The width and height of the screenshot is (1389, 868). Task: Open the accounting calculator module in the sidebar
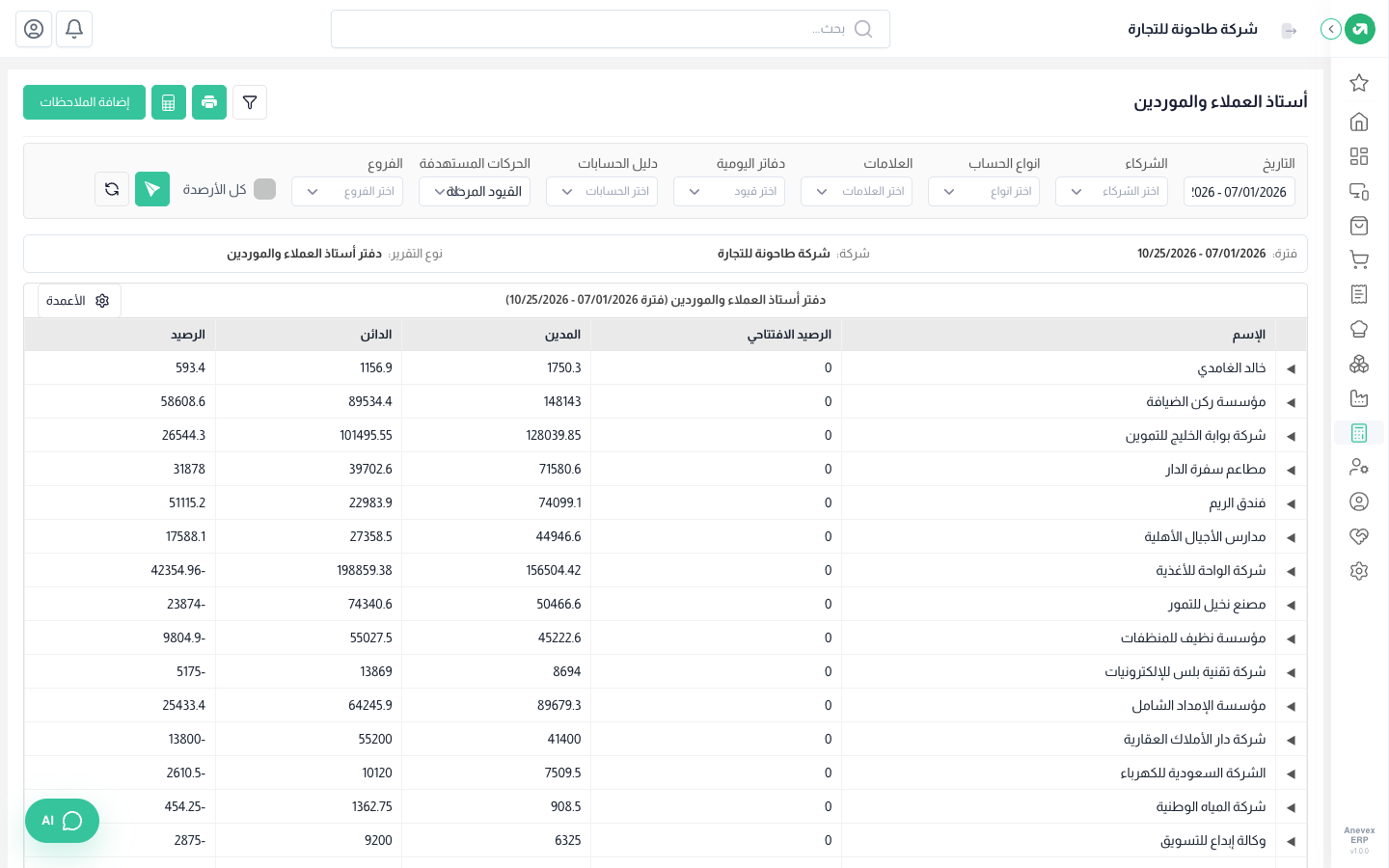coord(1359,433)
